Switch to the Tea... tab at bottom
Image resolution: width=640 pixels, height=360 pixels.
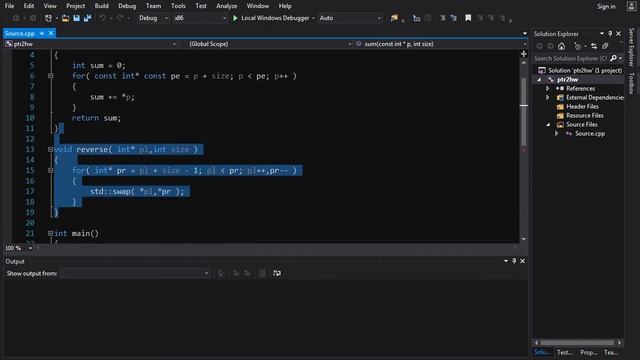click(x=611, y=352)
